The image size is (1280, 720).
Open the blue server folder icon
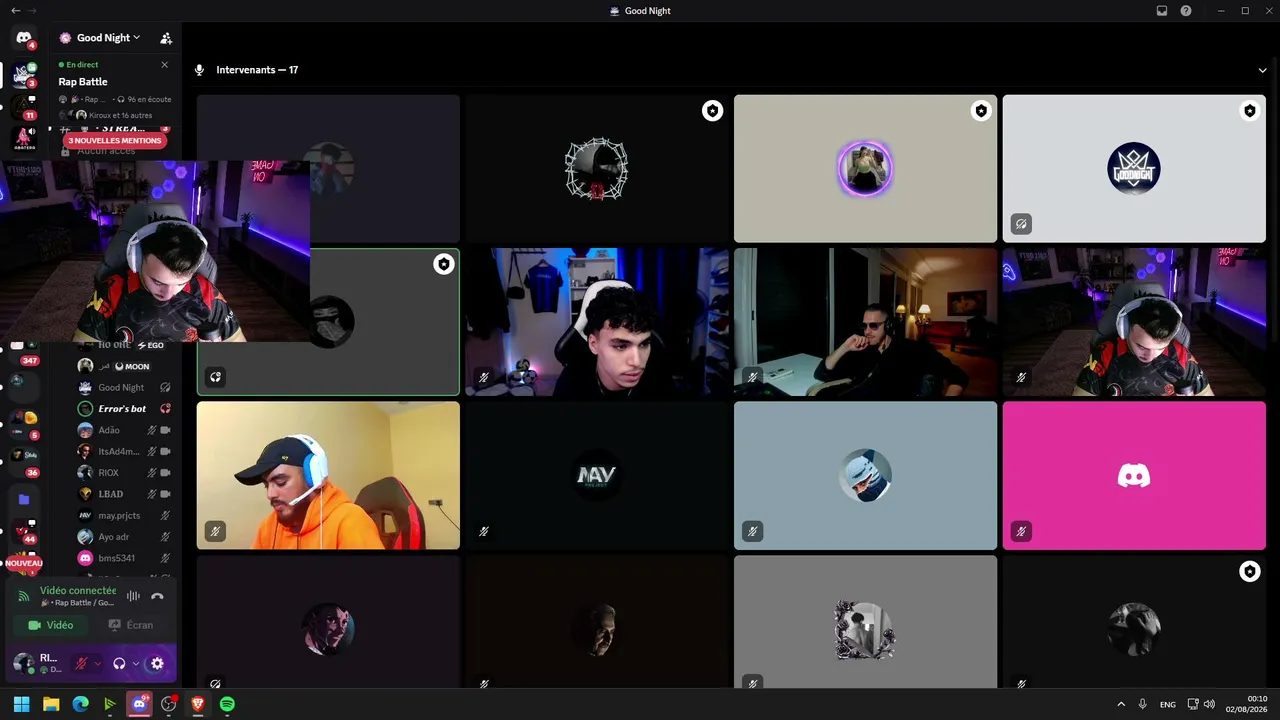point(24,499)
